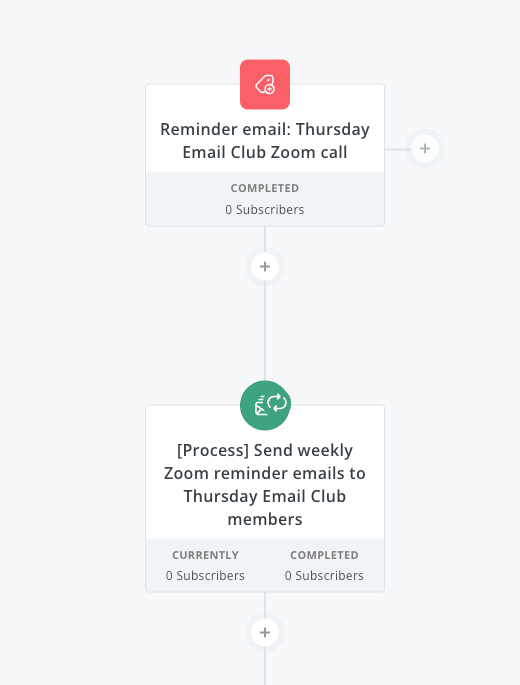Add a branch right of the Reminder email card

[x=425, y=149]
